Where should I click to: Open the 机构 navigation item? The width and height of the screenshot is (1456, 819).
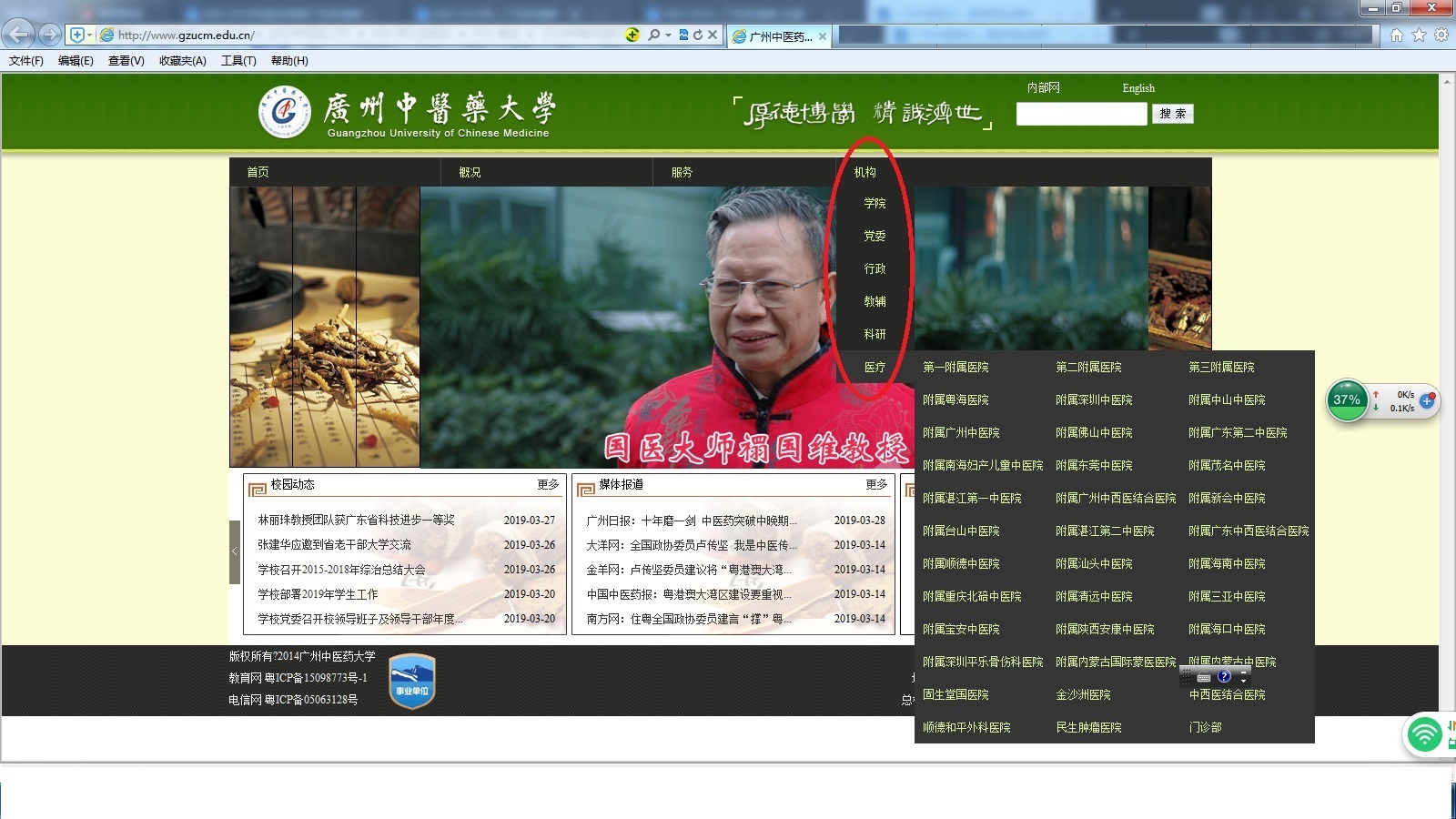[865, 172]
